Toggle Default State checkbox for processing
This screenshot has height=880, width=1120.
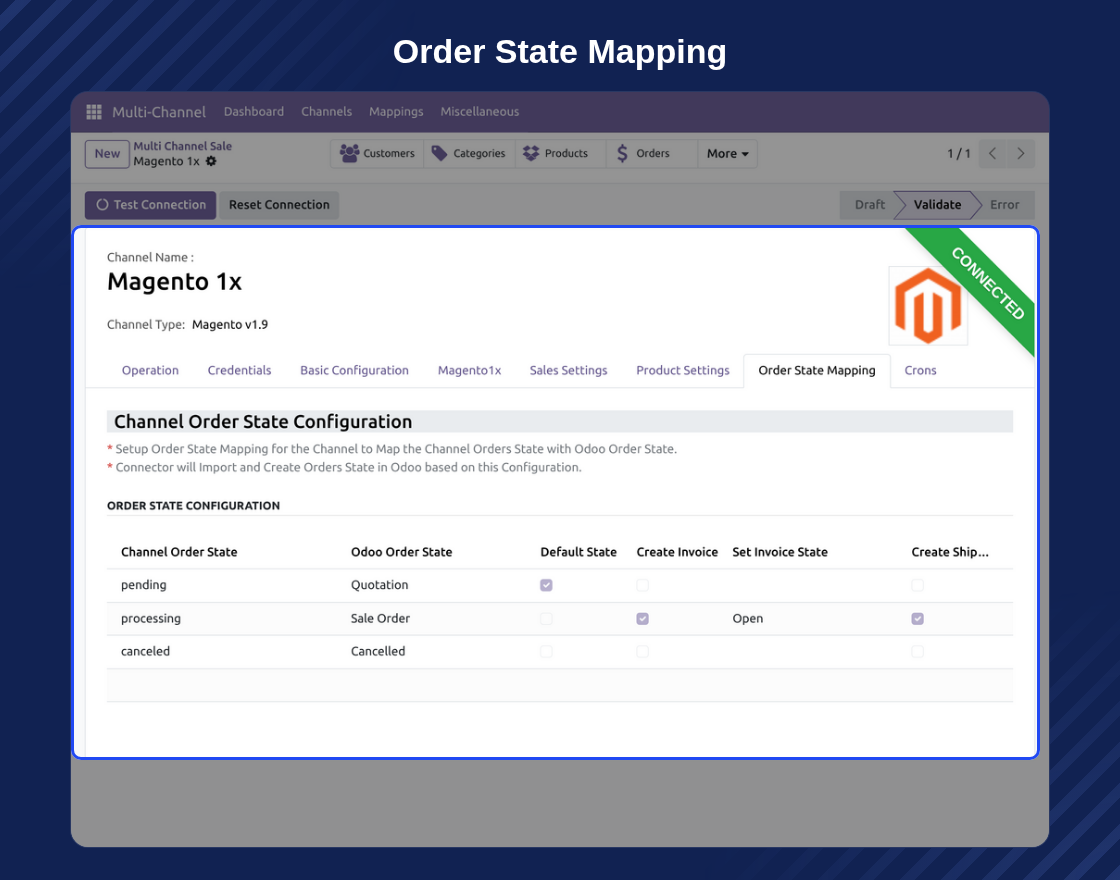click(546, 619)
